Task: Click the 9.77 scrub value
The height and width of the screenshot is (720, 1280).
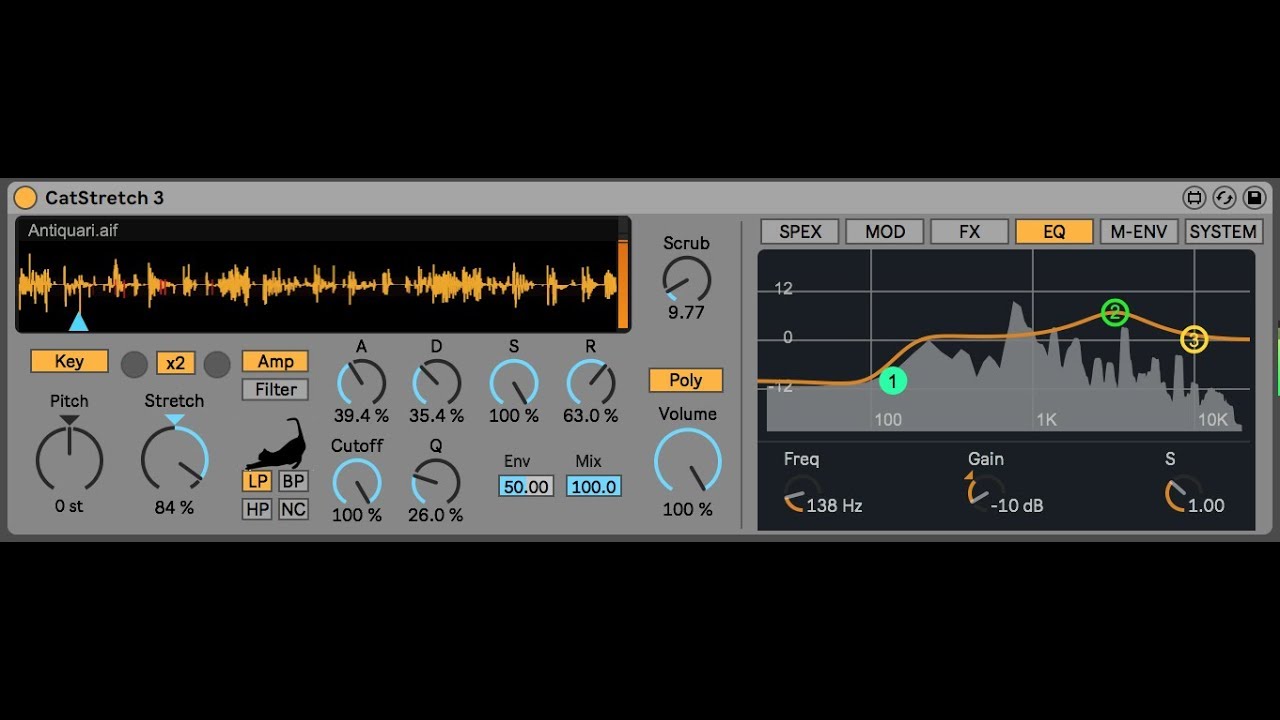Action: pos(686,312)
